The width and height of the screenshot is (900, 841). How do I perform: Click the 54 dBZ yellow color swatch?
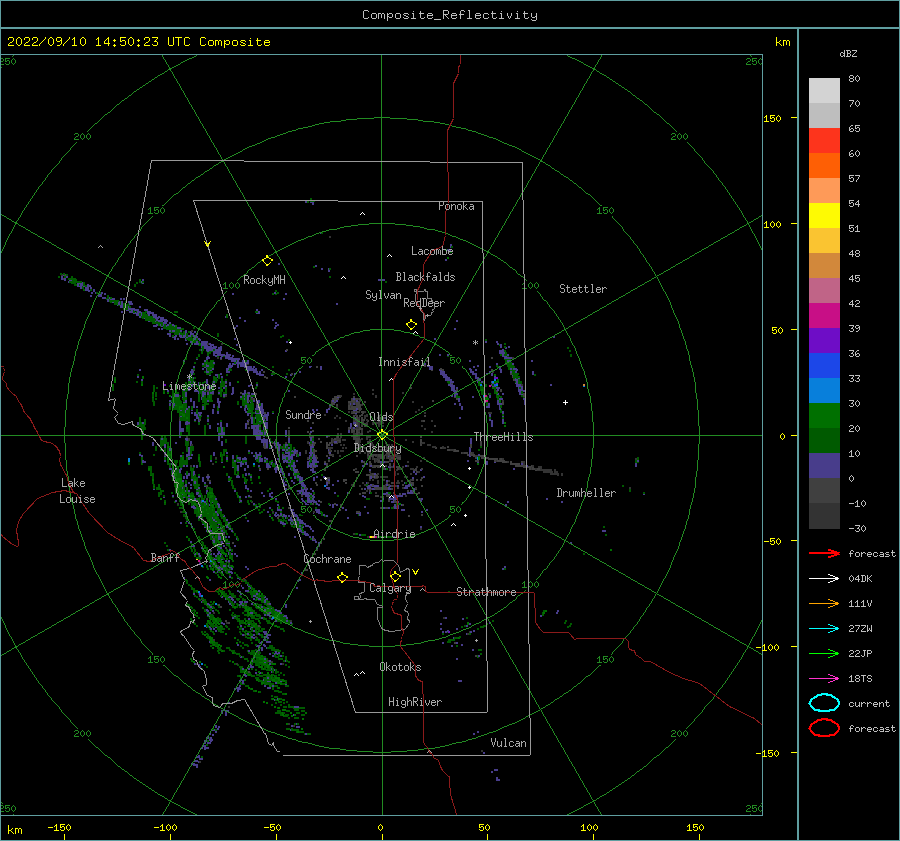click(824, 216)
